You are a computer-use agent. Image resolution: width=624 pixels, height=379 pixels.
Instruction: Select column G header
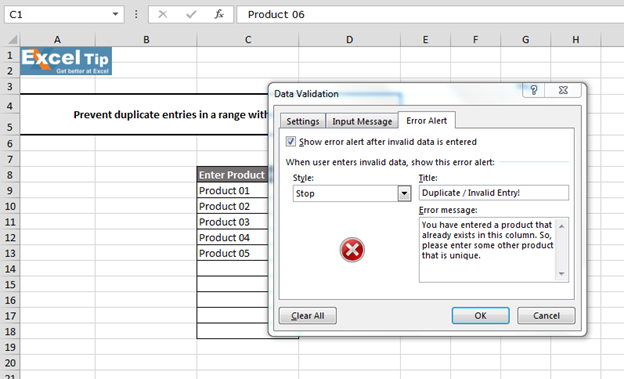click(x=525, y=39)
